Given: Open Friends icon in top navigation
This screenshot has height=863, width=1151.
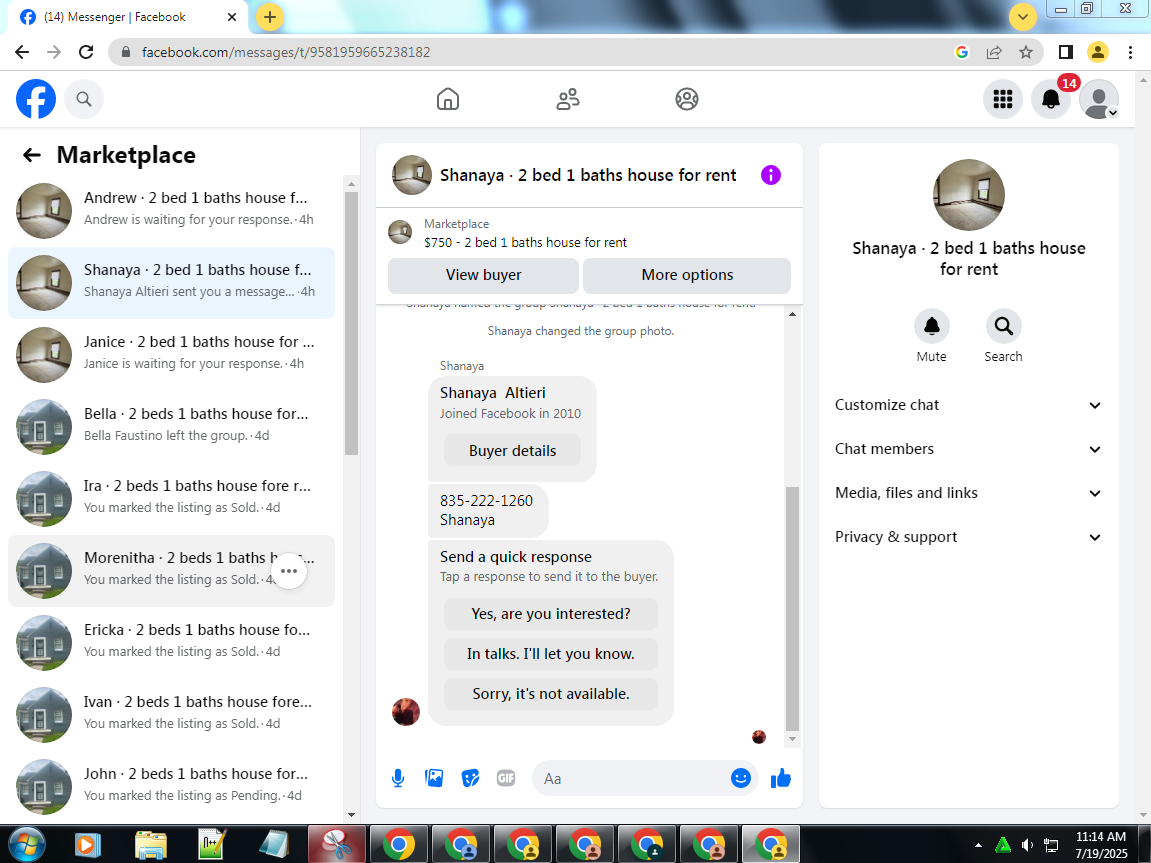Looking at the screenshot, I should click(567, 99).
